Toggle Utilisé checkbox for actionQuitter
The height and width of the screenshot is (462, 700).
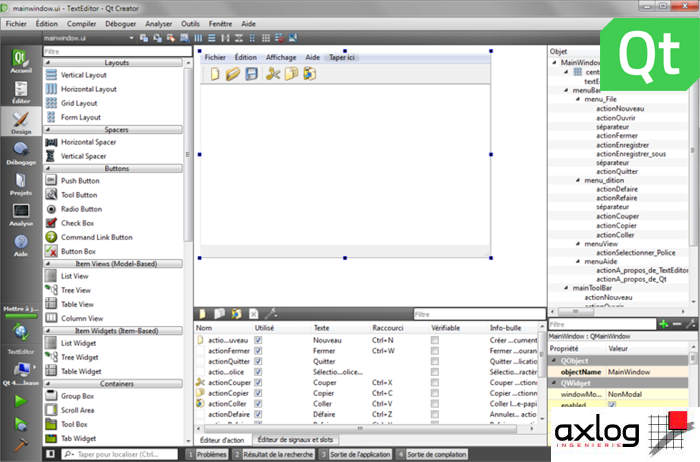pyautogui.click(x=258, y=362)
